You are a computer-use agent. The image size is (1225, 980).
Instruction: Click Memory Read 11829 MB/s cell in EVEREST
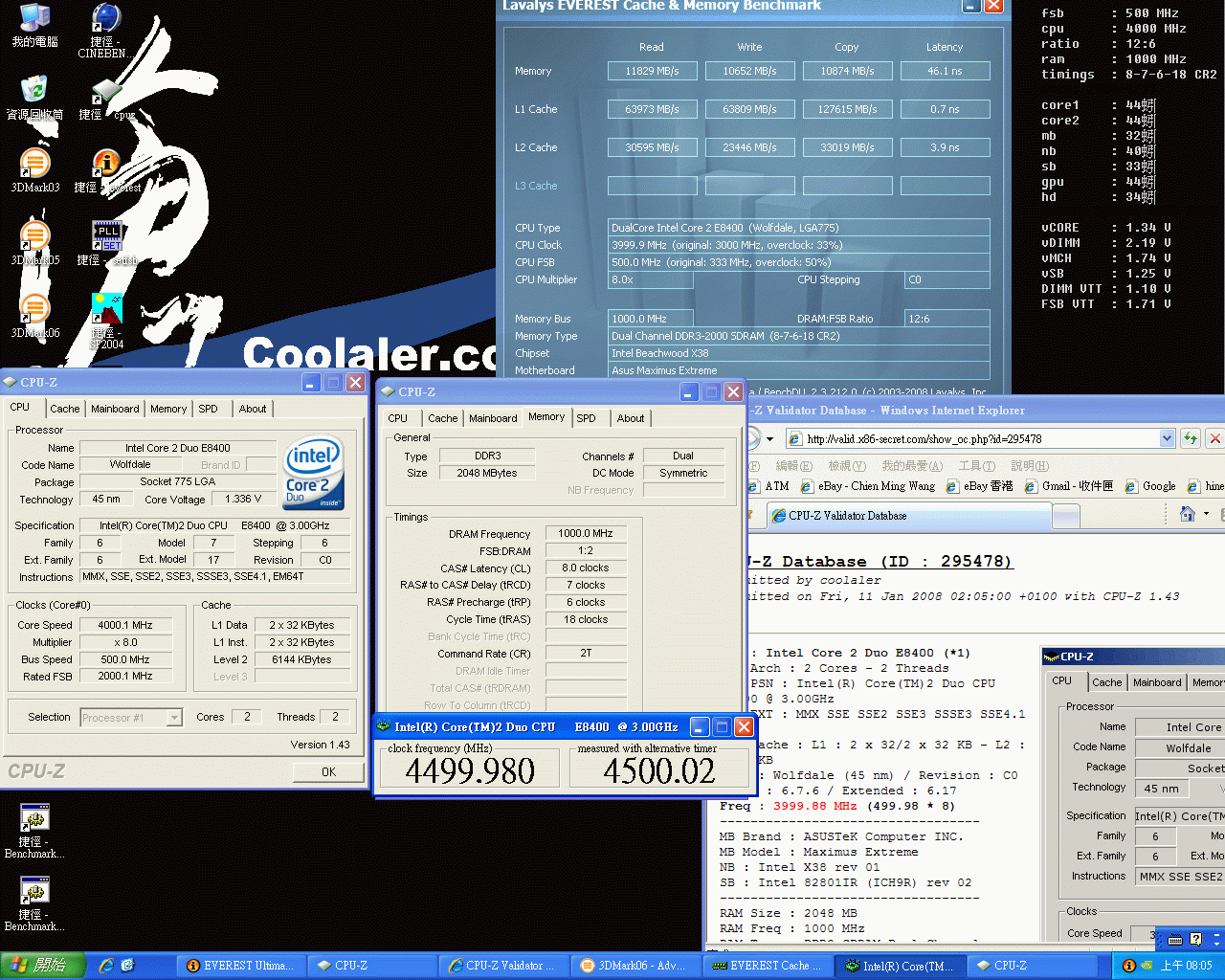click(652, 71)
